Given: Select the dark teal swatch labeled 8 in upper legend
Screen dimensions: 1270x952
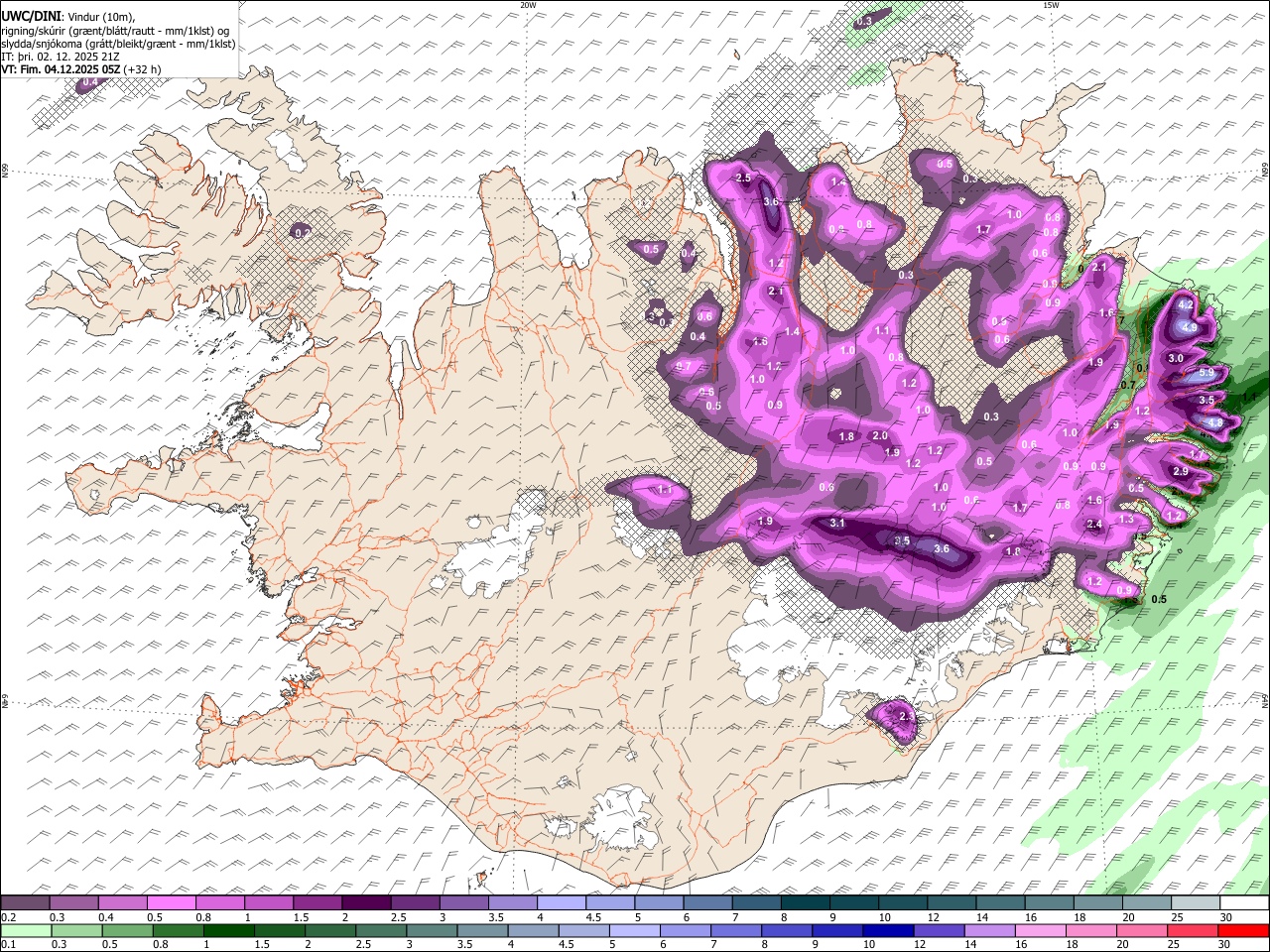Looking at the screenshot, I should click(805, 902).
